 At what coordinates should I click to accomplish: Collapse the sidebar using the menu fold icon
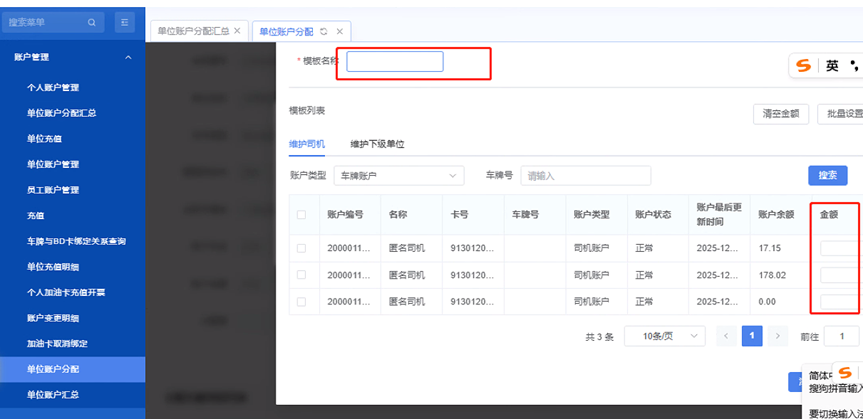(124, 21)
